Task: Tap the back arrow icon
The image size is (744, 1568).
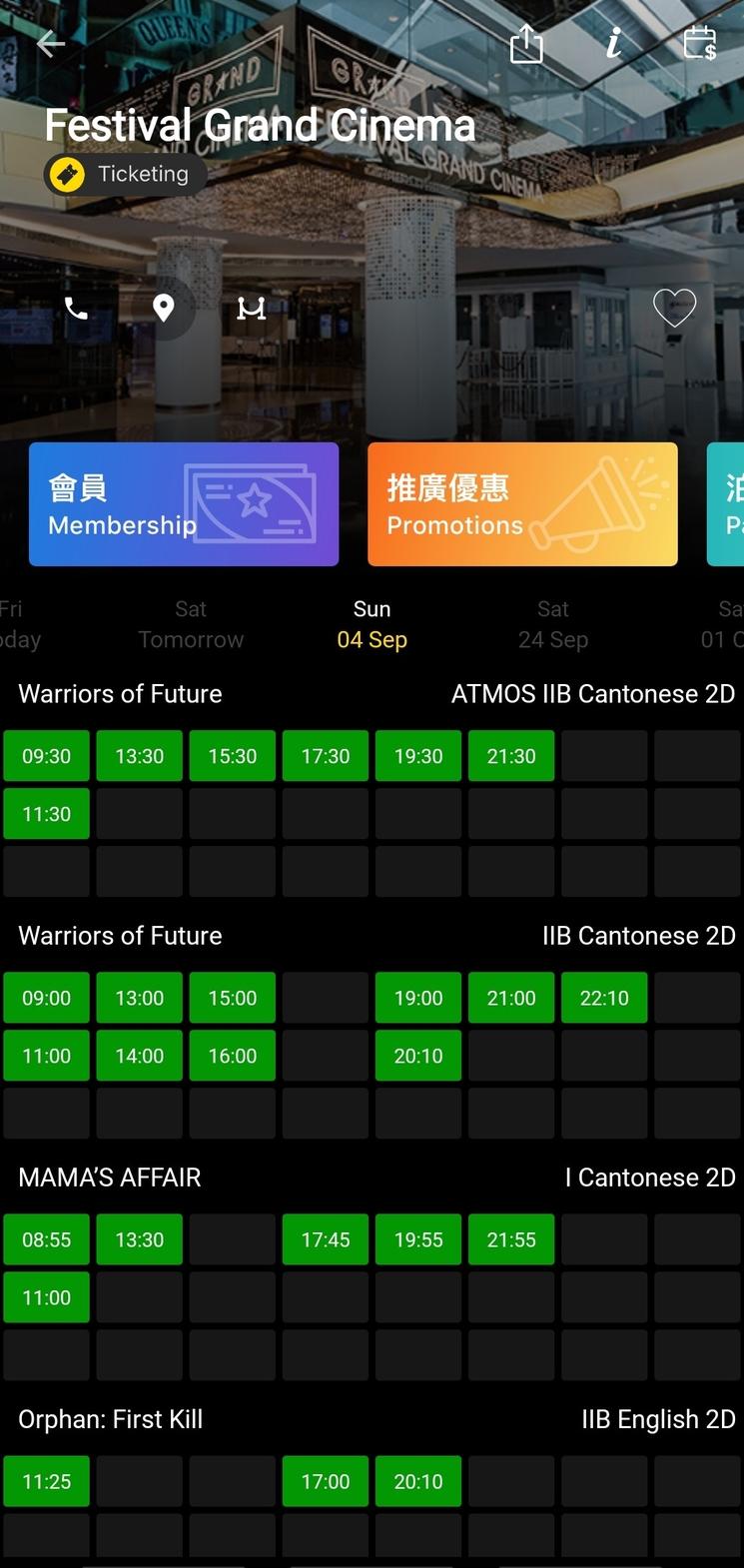Action: [51, 44]
